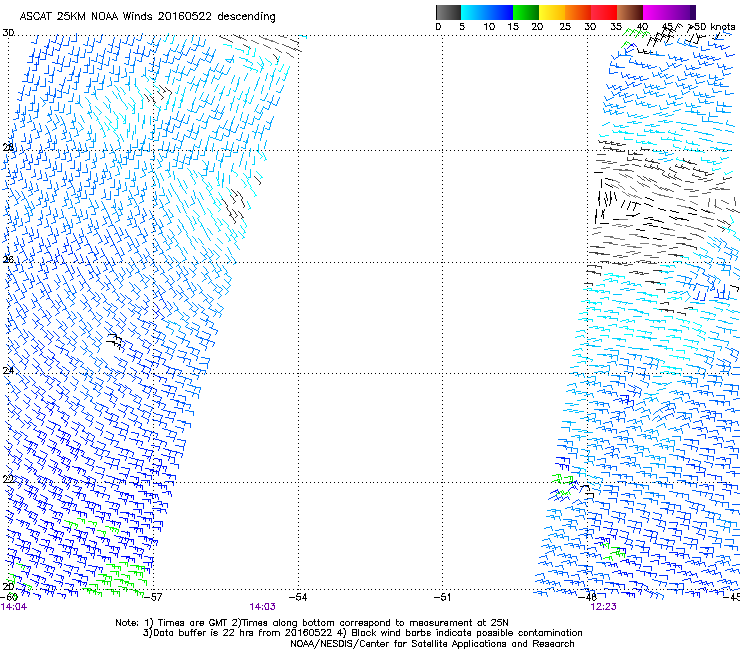Choose the red 30-35 knots legend segment

click(x=604, y=12)
